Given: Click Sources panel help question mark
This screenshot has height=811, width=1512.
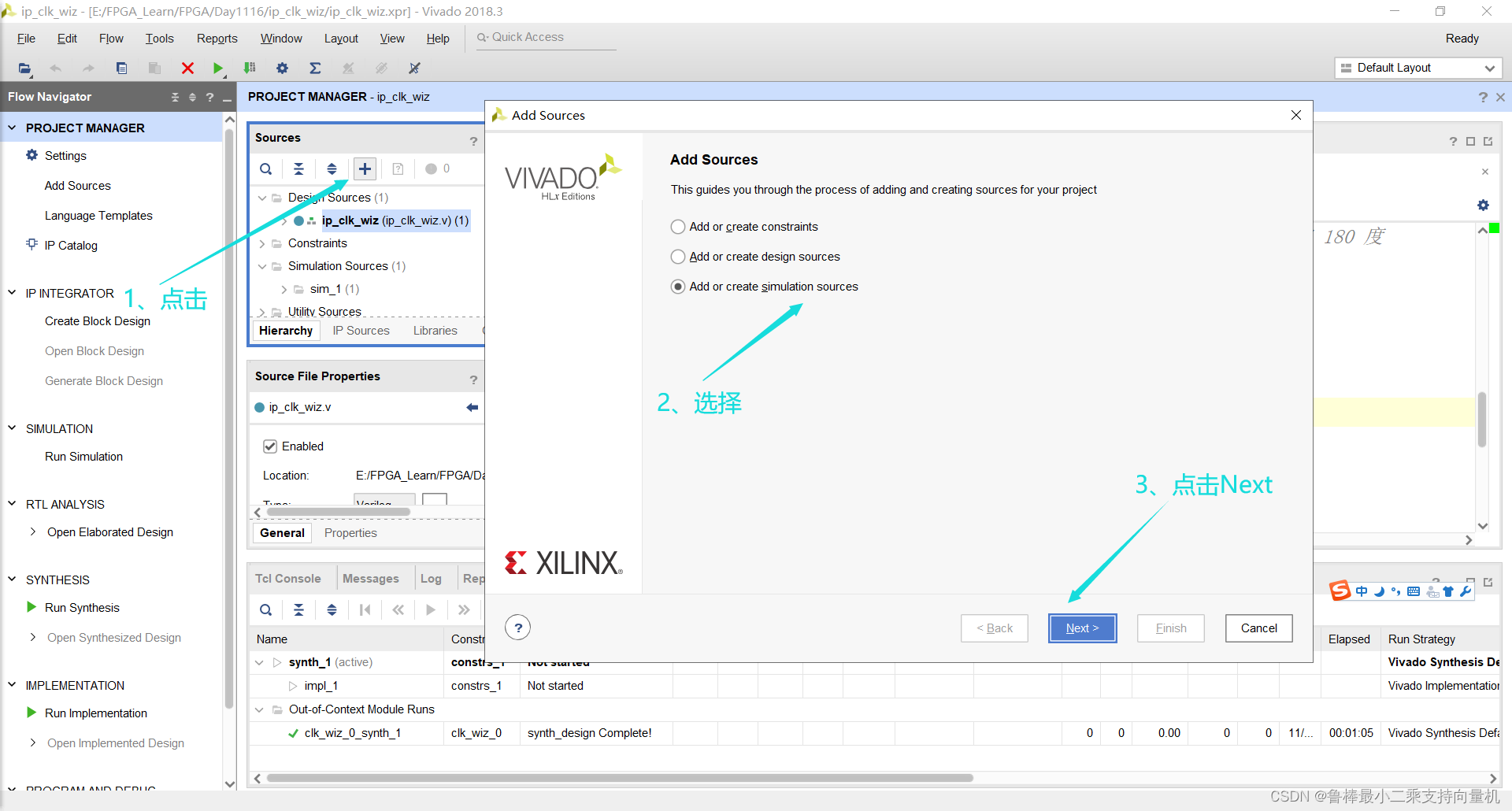Looking at the screenshot, I should [473, 141].
